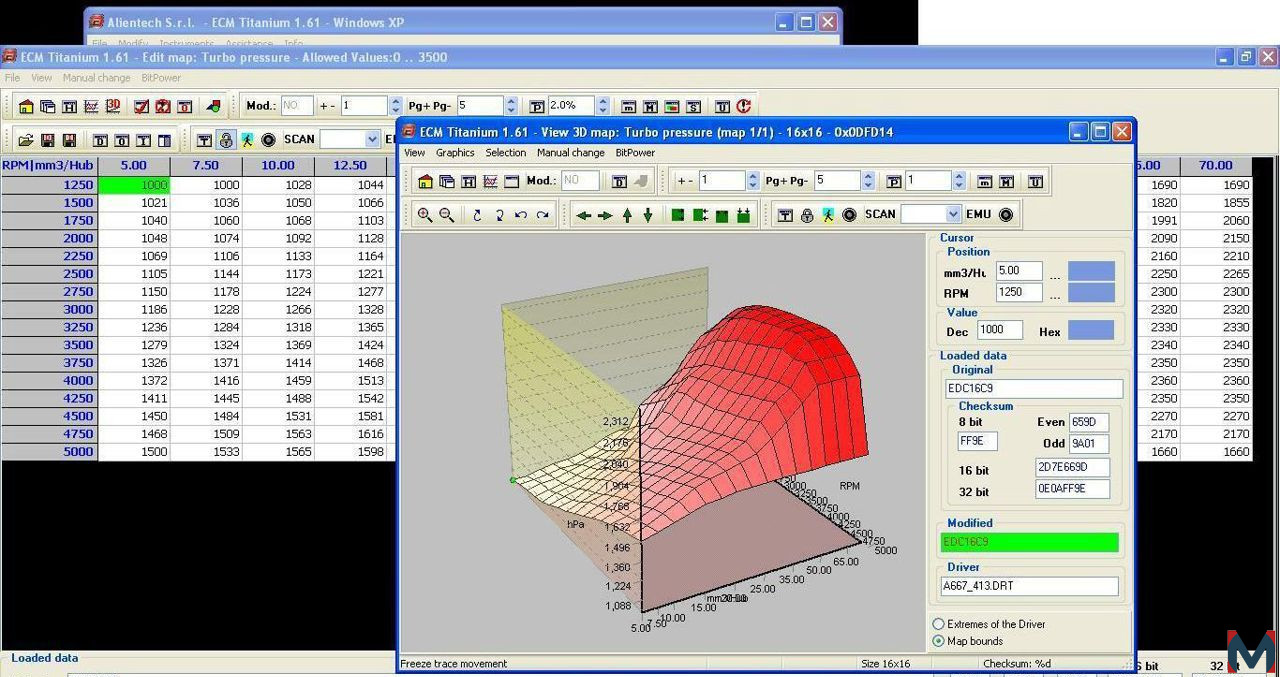This screenshot has height=677, width=1280.
Task: Click stepper arrows of P field in 3D window
Action: click(959, 181)
